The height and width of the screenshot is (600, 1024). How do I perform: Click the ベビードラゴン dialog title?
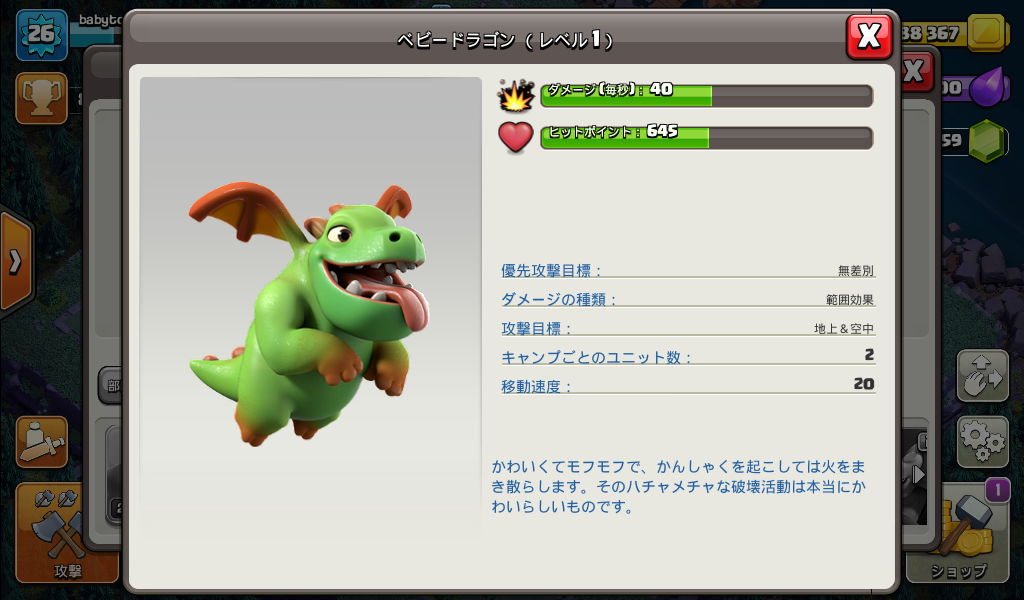point(506,40)
